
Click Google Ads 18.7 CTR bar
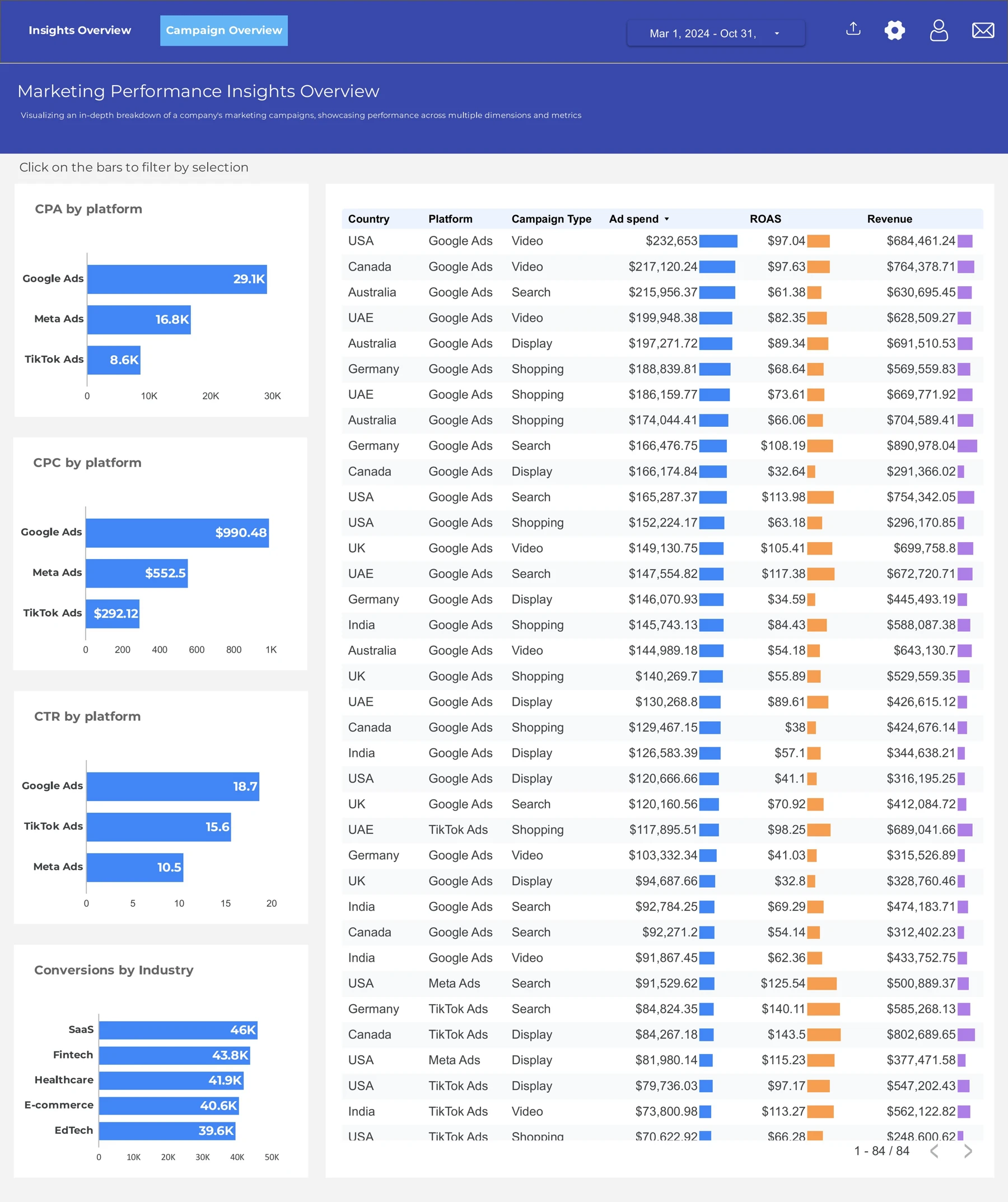pos(173,786)
